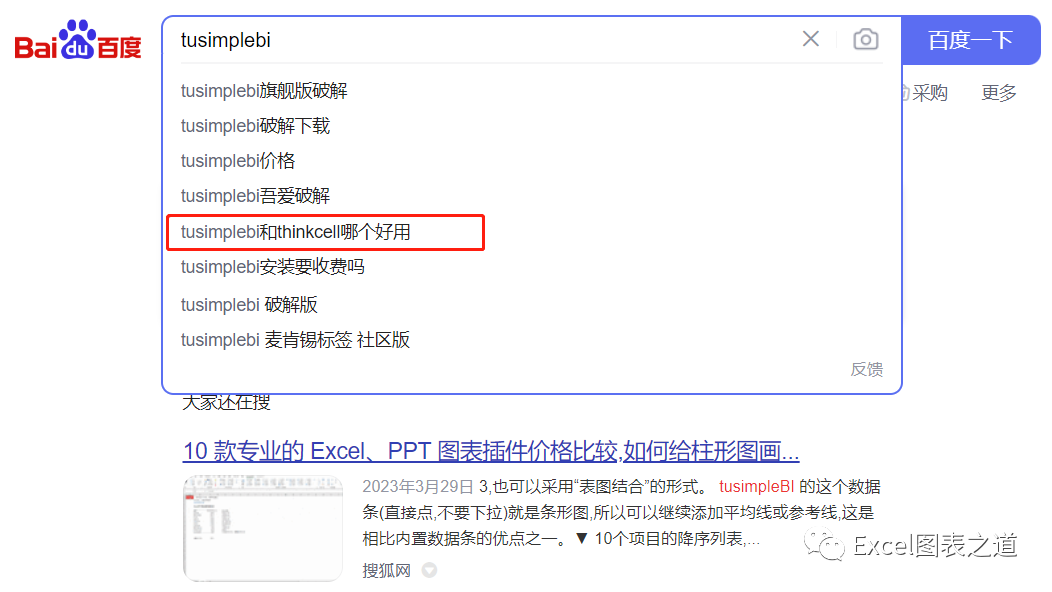Viewport: 1052px width, 592px height.
Task: Select suggestion tusimplebi安装要收费吗
Action: click(x=272, y=267)
